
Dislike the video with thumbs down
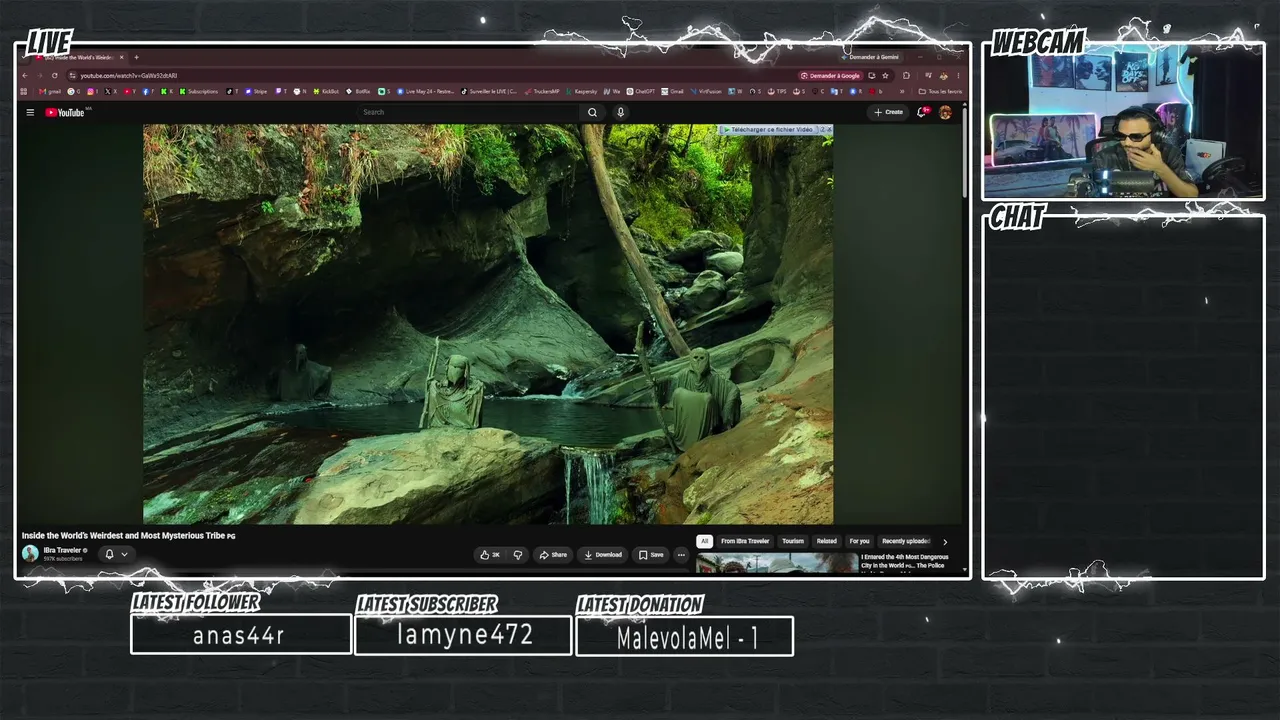pos(517,555)
